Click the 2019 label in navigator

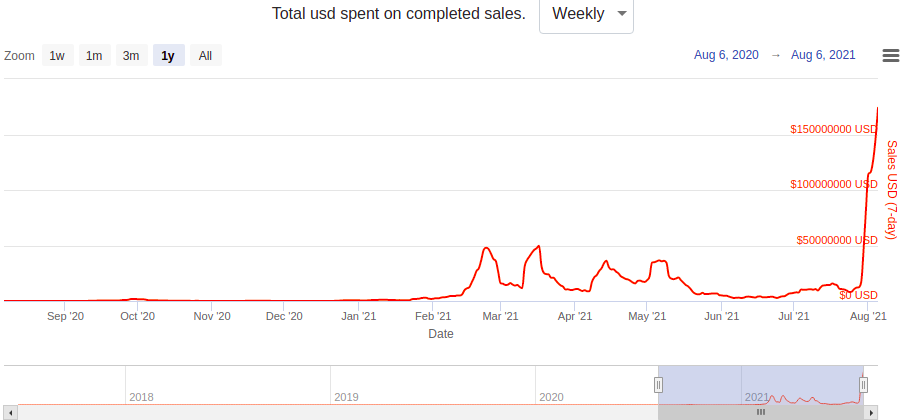346,397
